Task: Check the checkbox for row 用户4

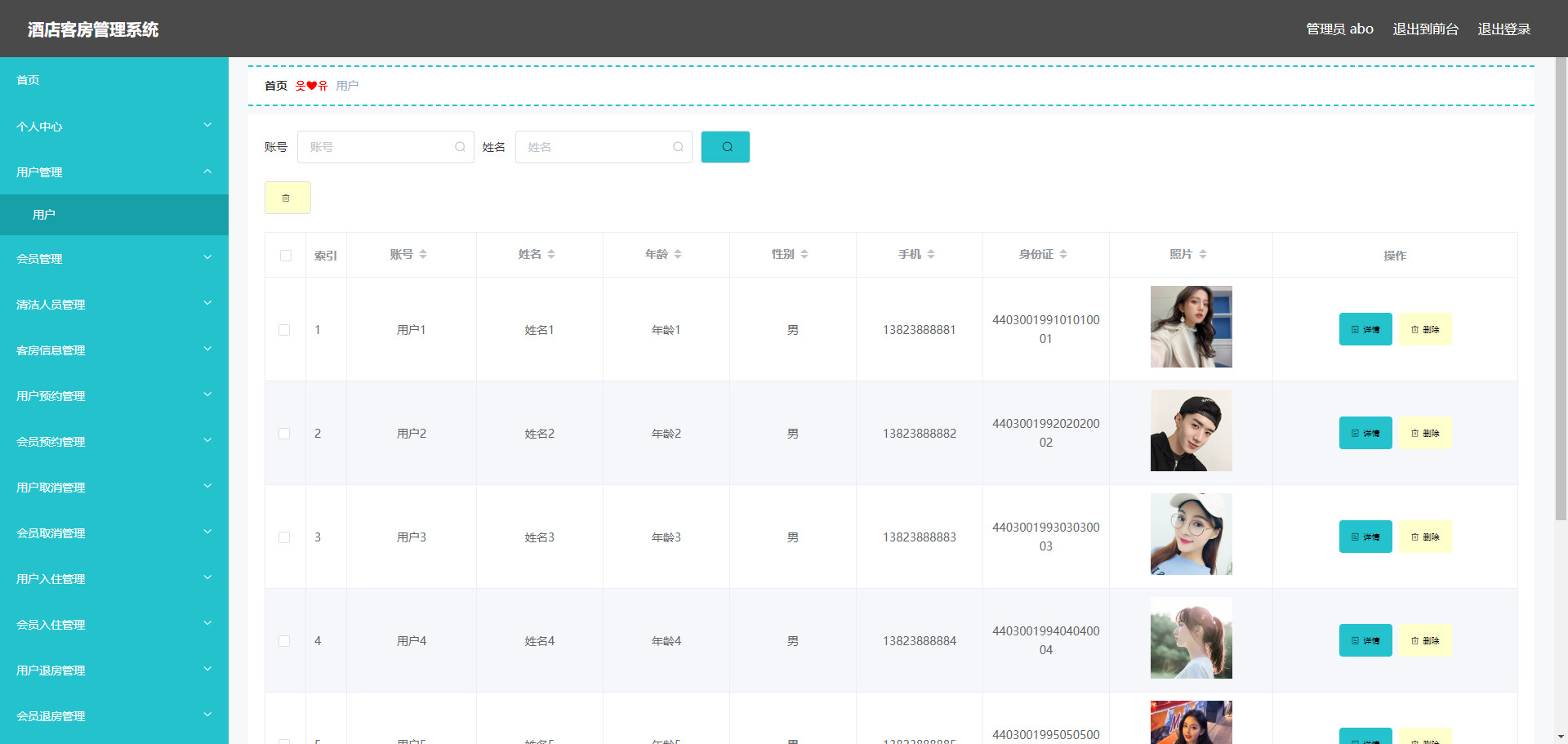Action: pos(284,641)
